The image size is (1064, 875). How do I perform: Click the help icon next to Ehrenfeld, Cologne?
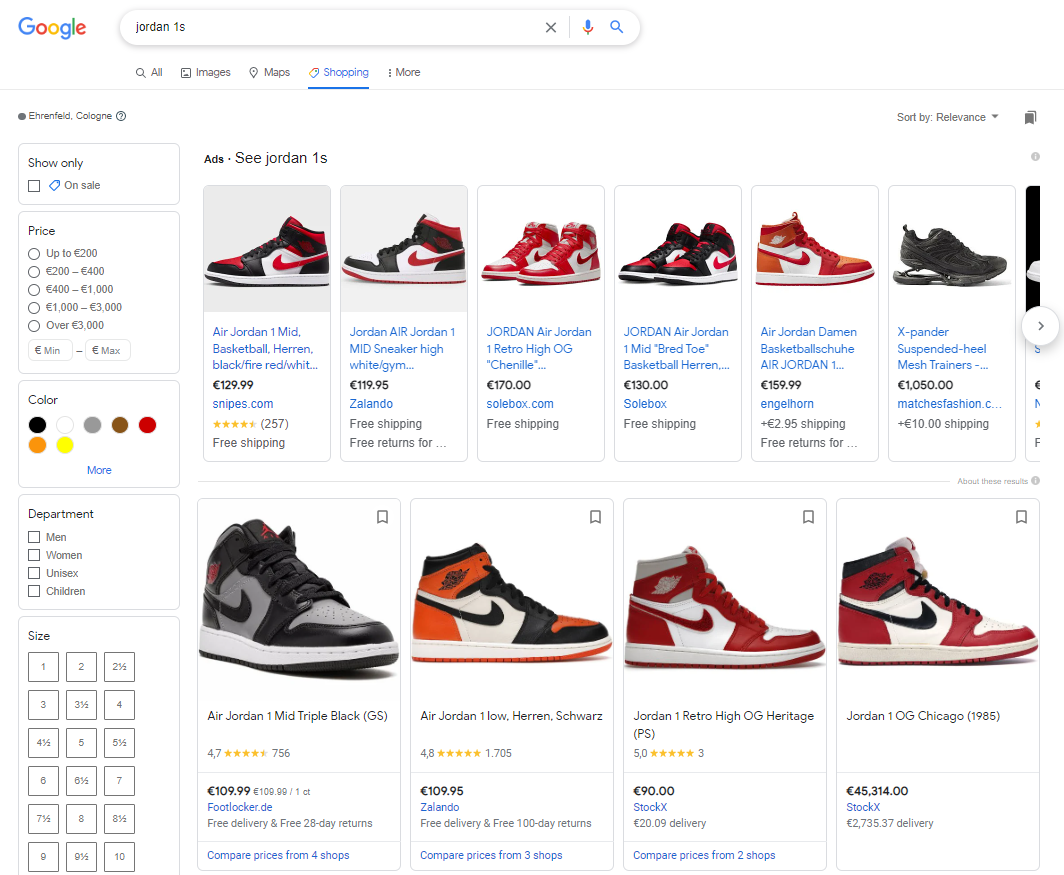pyautogui.click(x=121, y=116)
